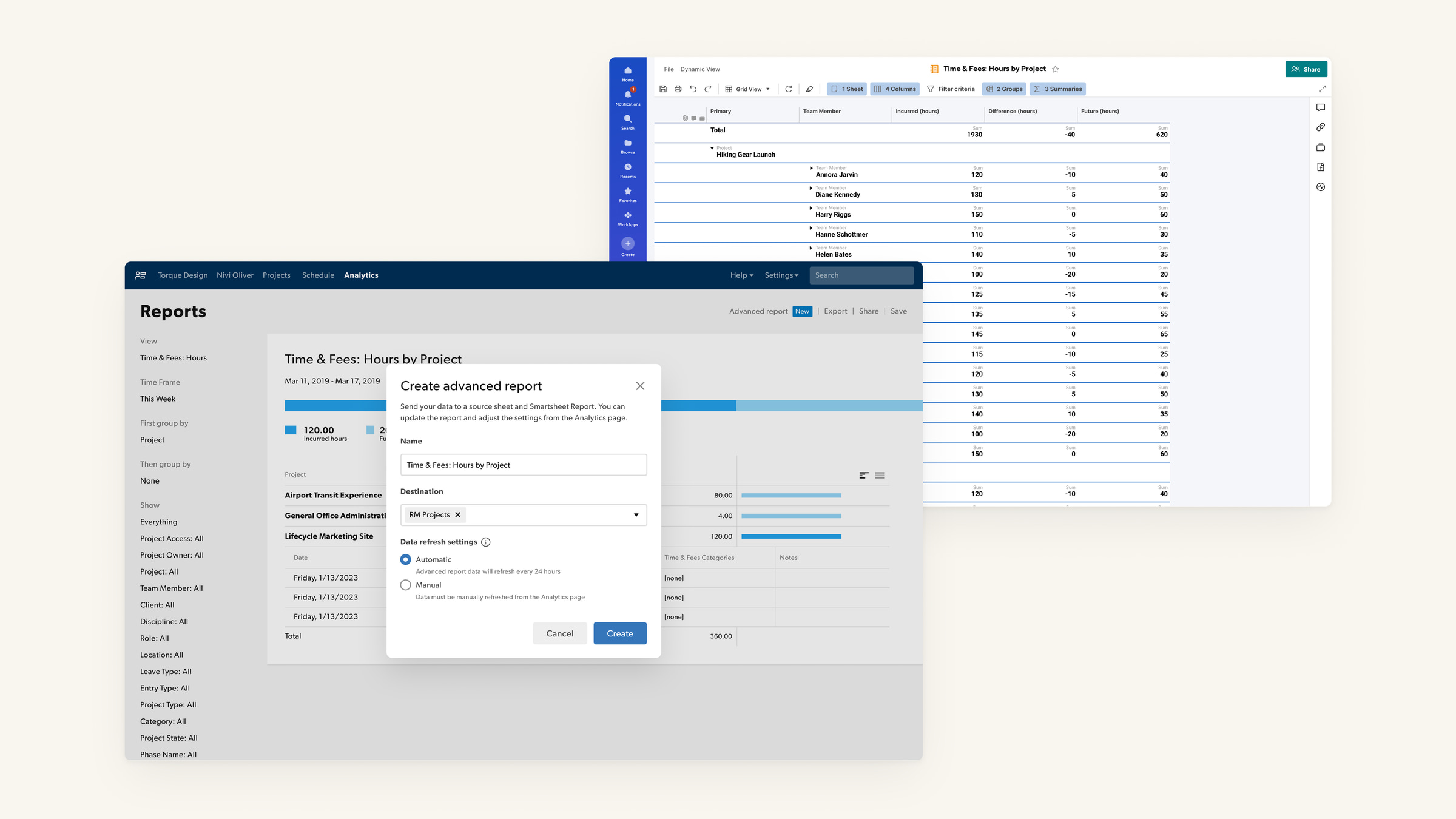Remove RM Projects from Destination
Image resolution: width=1456 pixels, height=819 pixels.
click(458, 514)
